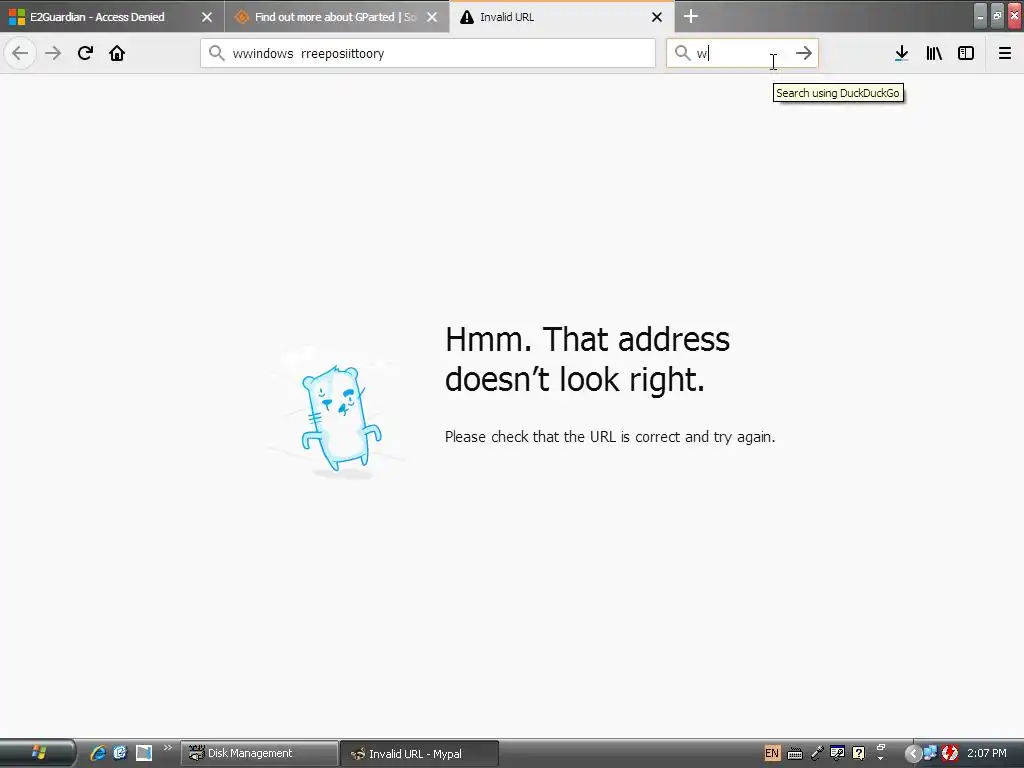Open the browser hamburger menu

tap(1005, 53)
